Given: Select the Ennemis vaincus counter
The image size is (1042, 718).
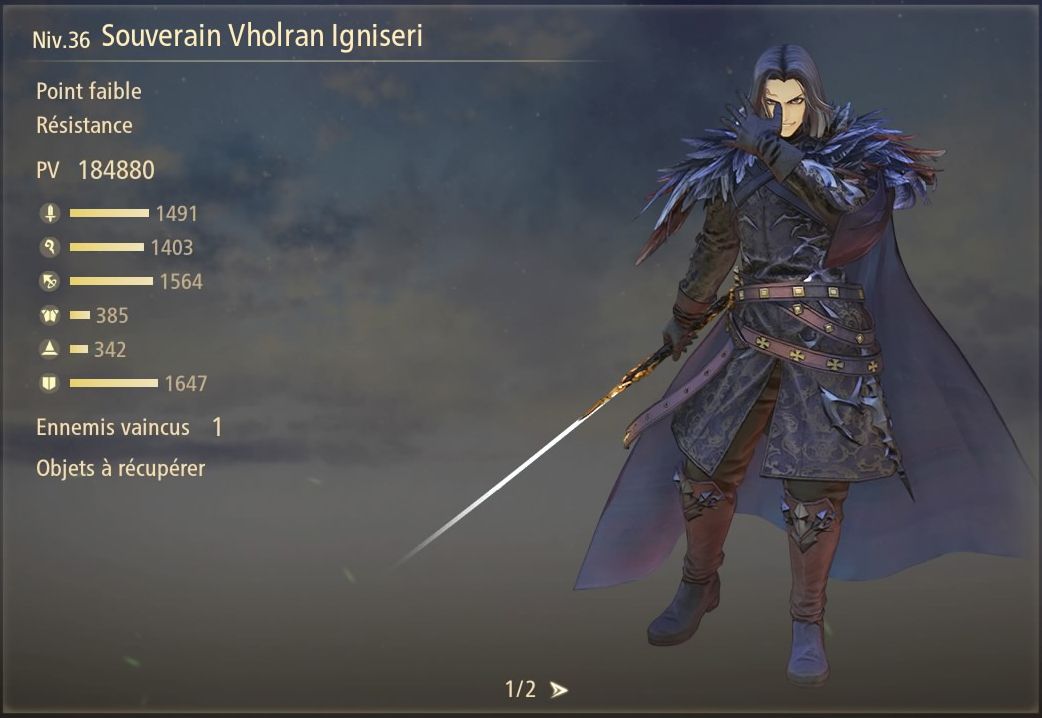Looking at the screenshot, I should 129,427.
